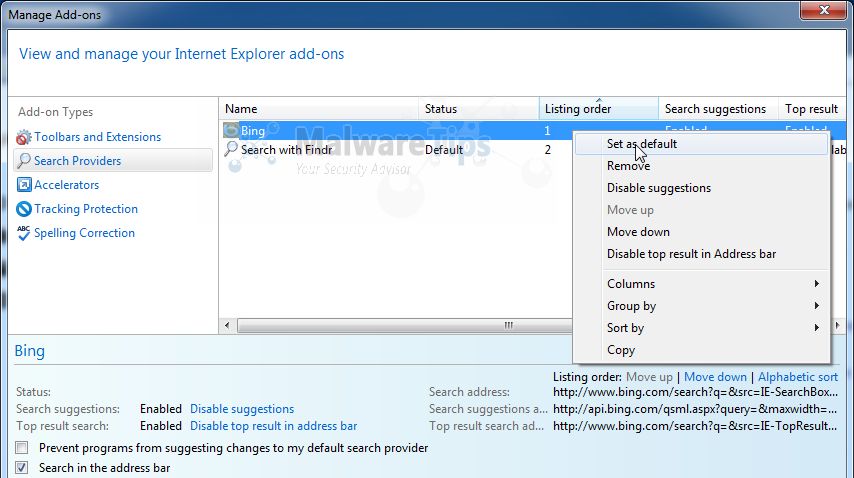
Task: Click the Accelerators icon
Action: click(x=23, y=185)
